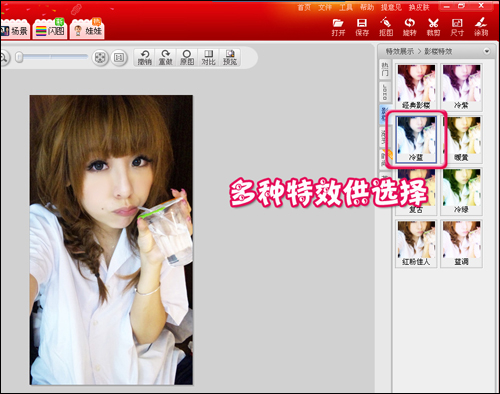This screenshot has width=500, height=394.
Task: Open the 旋转 rotate tool
Action: pos(409,27)
